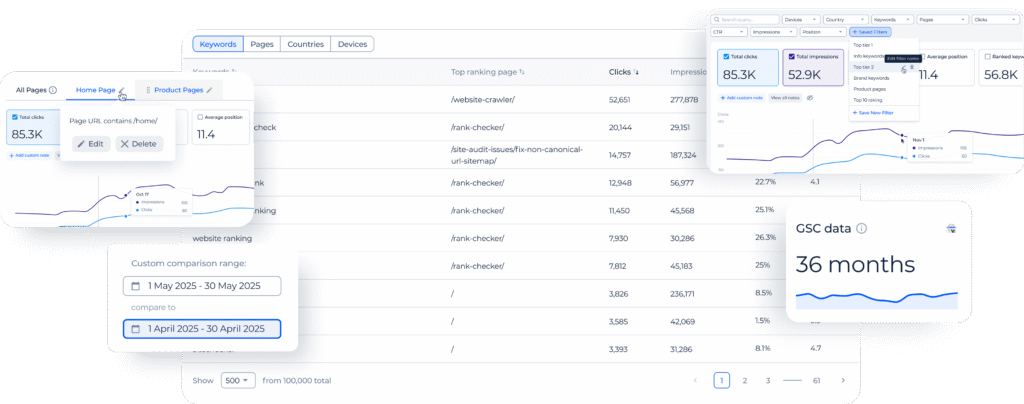
Task: Toggle Total clicks checkbox in filters panel
Action: [x=726, y=57]
